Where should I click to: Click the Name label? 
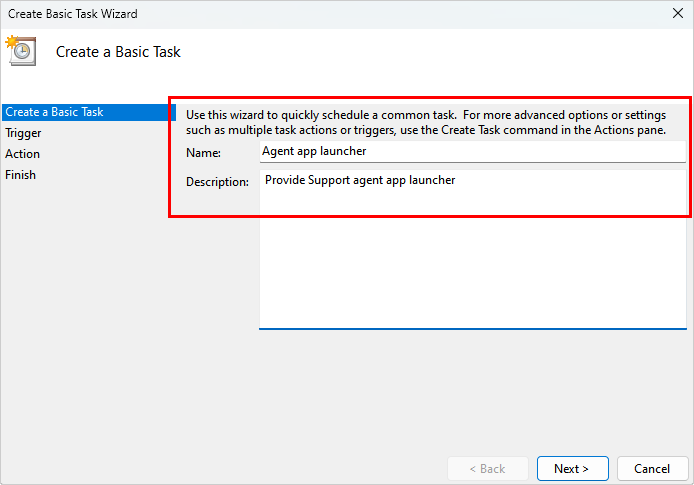pos(202,153)
